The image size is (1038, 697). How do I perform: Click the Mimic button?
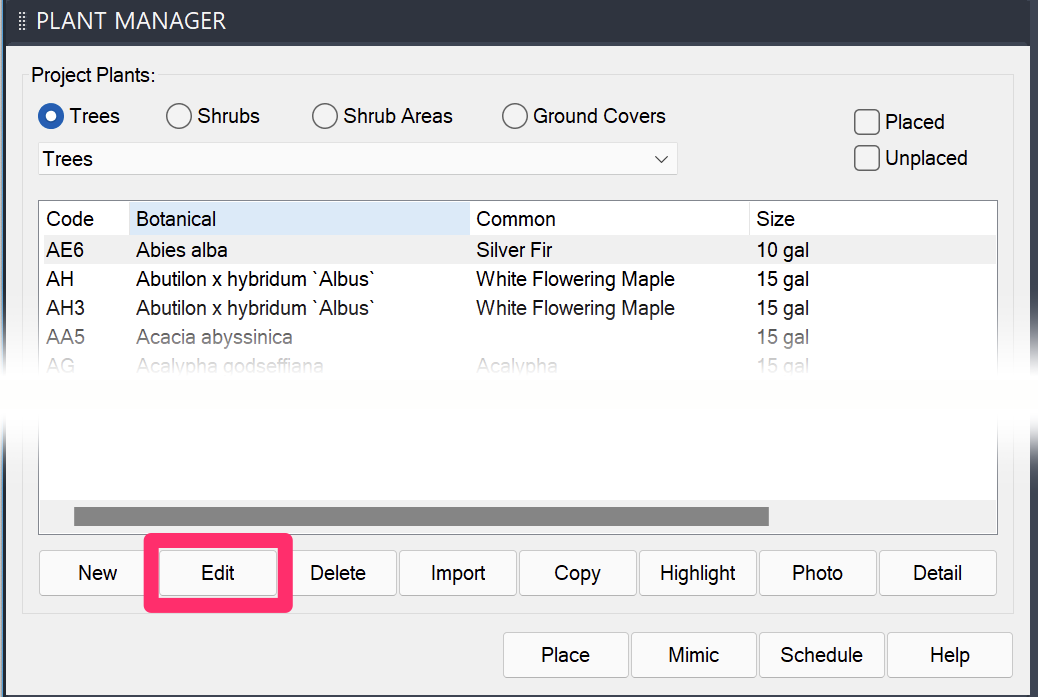pyautogui.click(x=694, y=655)
